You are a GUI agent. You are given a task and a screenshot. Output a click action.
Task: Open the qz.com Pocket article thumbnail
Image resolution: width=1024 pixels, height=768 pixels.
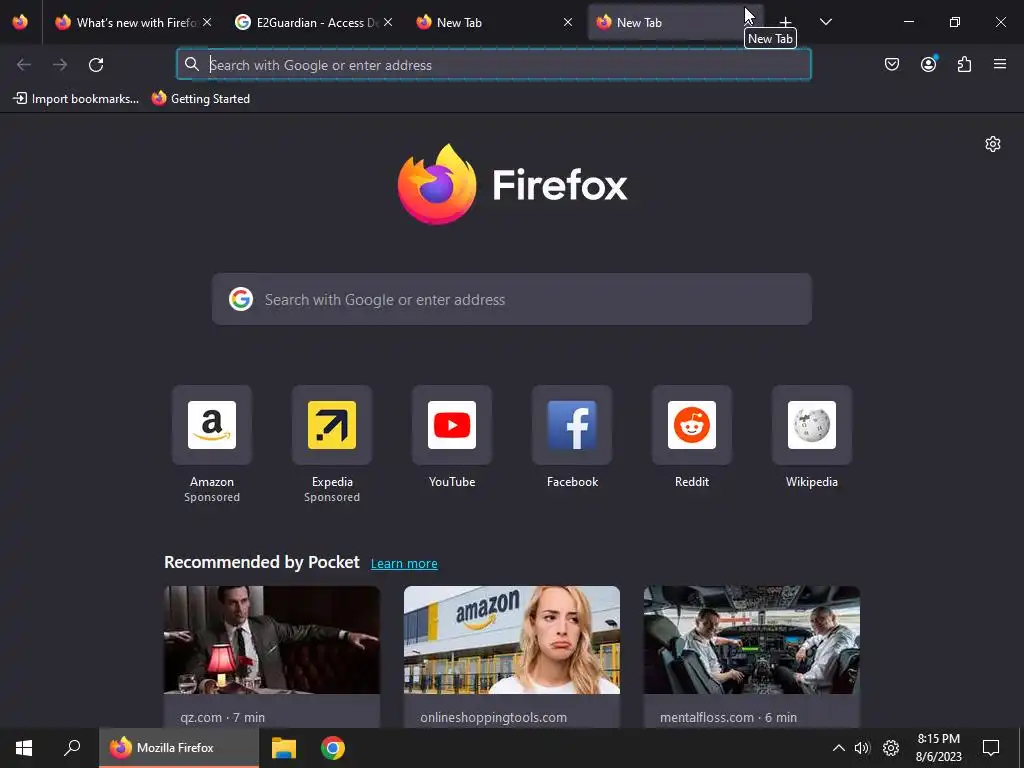tap(272, 640)
